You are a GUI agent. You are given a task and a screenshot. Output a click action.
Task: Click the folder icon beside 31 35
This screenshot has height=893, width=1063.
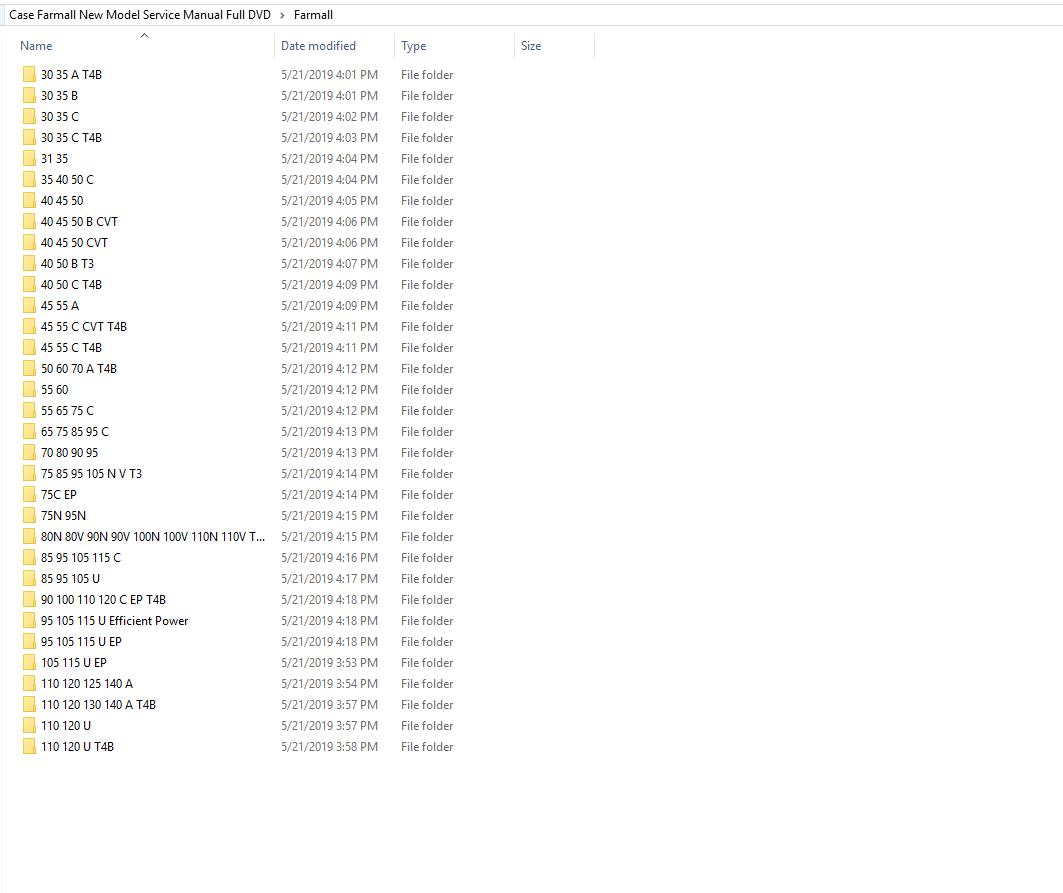[28, 159]
